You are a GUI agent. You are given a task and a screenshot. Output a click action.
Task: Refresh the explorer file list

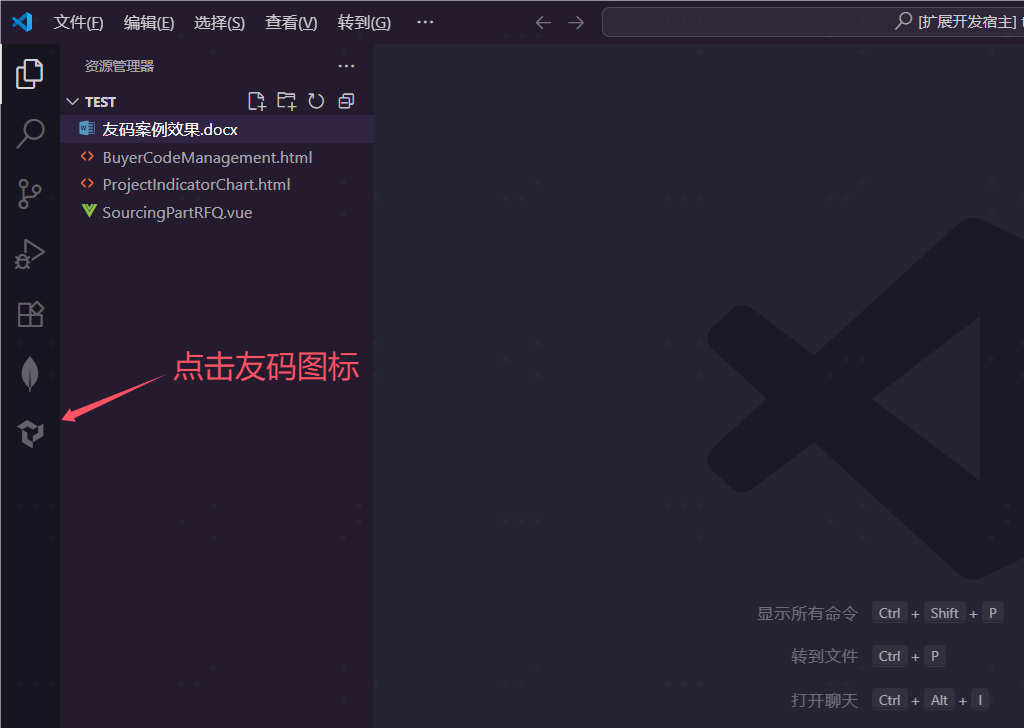tap(316, 101)
